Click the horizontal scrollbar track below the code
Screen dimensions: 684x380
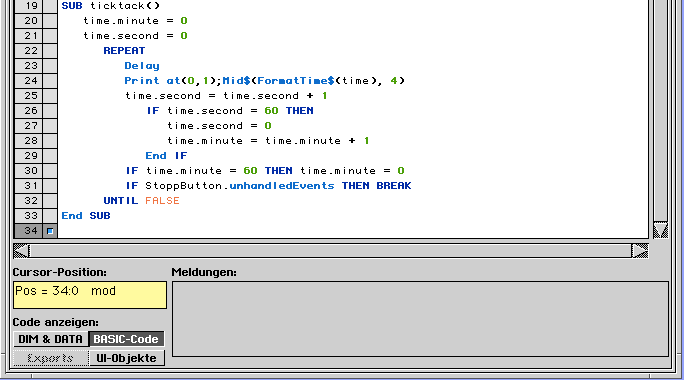330,251
